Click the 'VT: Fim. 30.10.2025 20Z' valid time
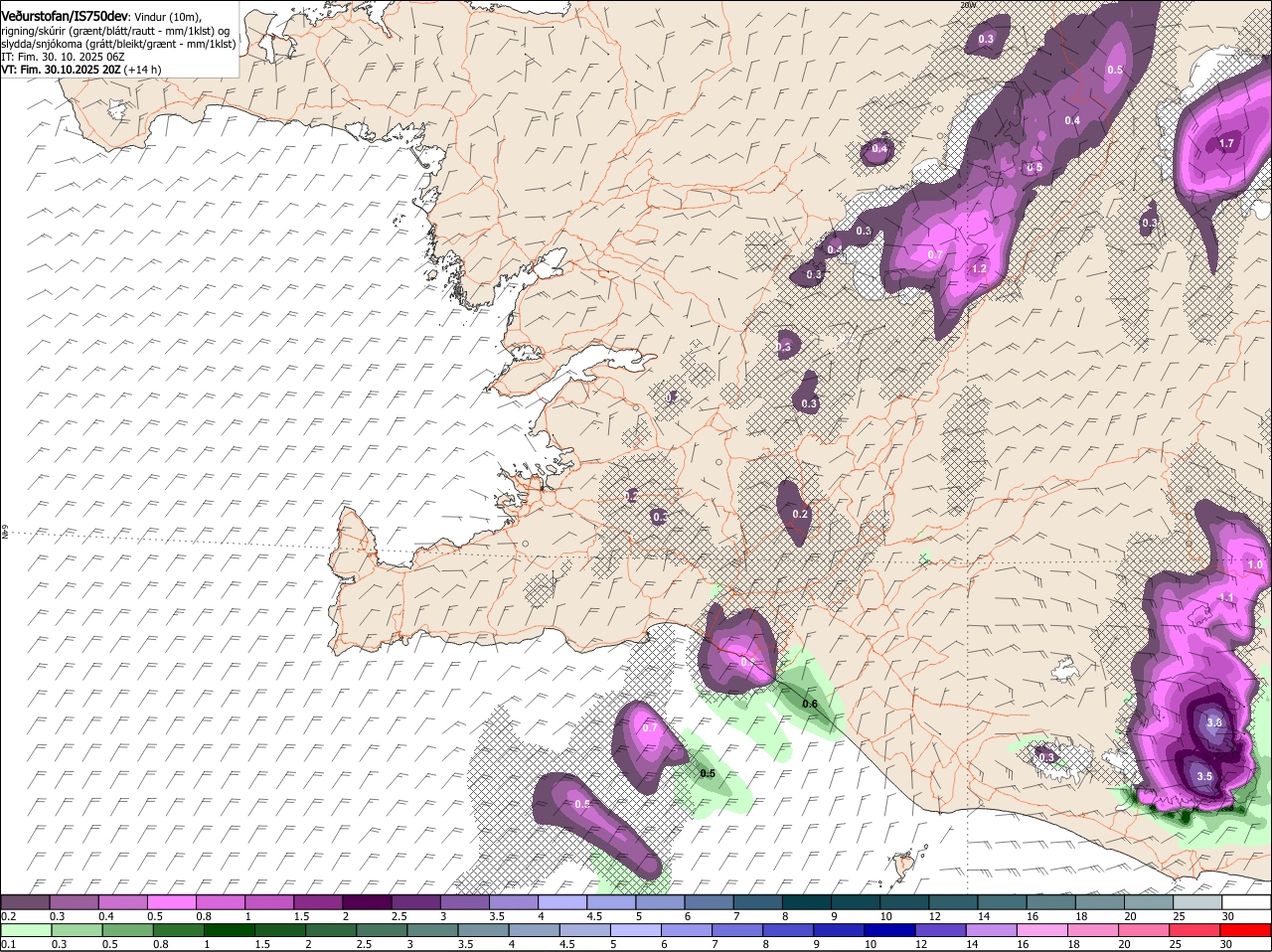The width and height of the screenshot is (1272, 952). tap(63, 70)
